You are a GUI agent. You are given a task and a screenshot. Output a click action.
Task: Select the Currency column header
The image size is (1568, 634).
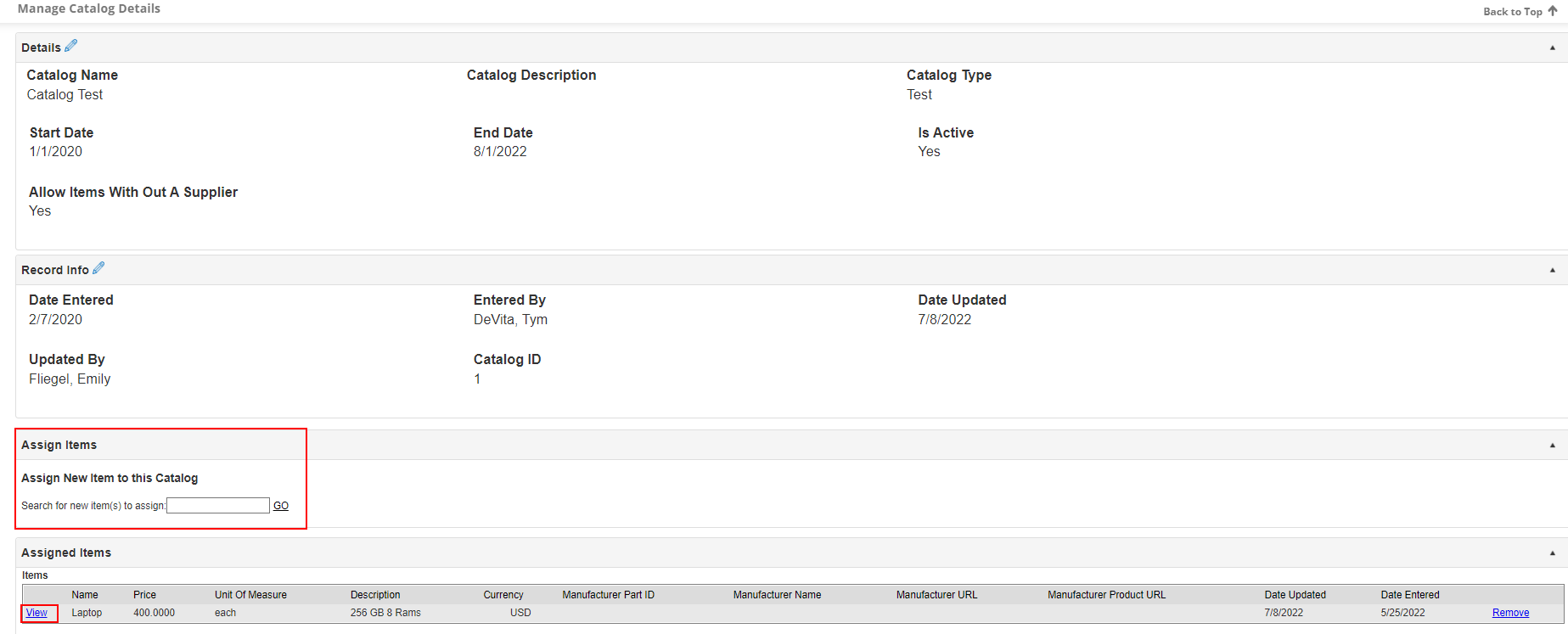tap(503, 595)
